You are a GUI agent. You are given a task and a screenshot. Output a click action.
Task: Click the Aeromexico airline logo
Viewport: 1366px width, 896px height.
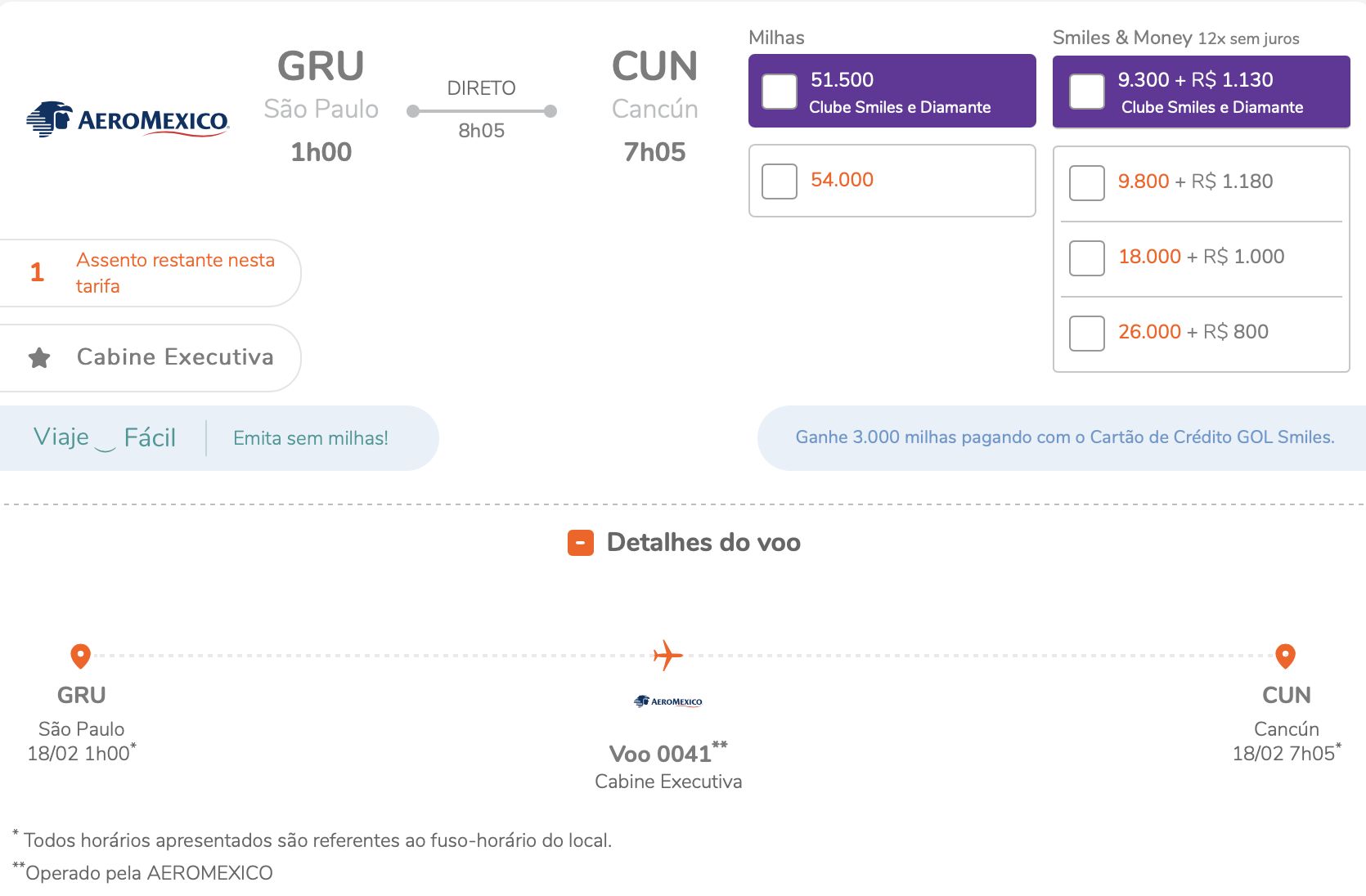pos(128,119)
